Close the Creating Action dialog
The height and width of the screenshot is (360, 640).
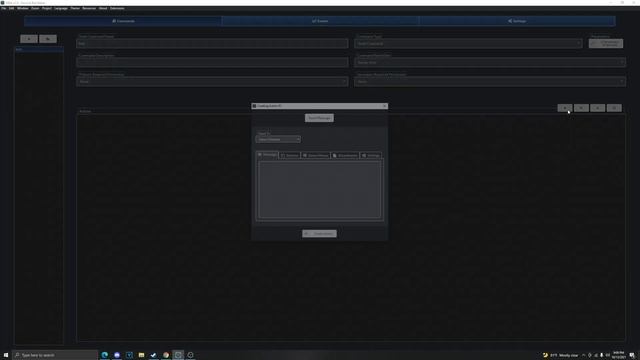click(x=384, y=106)
